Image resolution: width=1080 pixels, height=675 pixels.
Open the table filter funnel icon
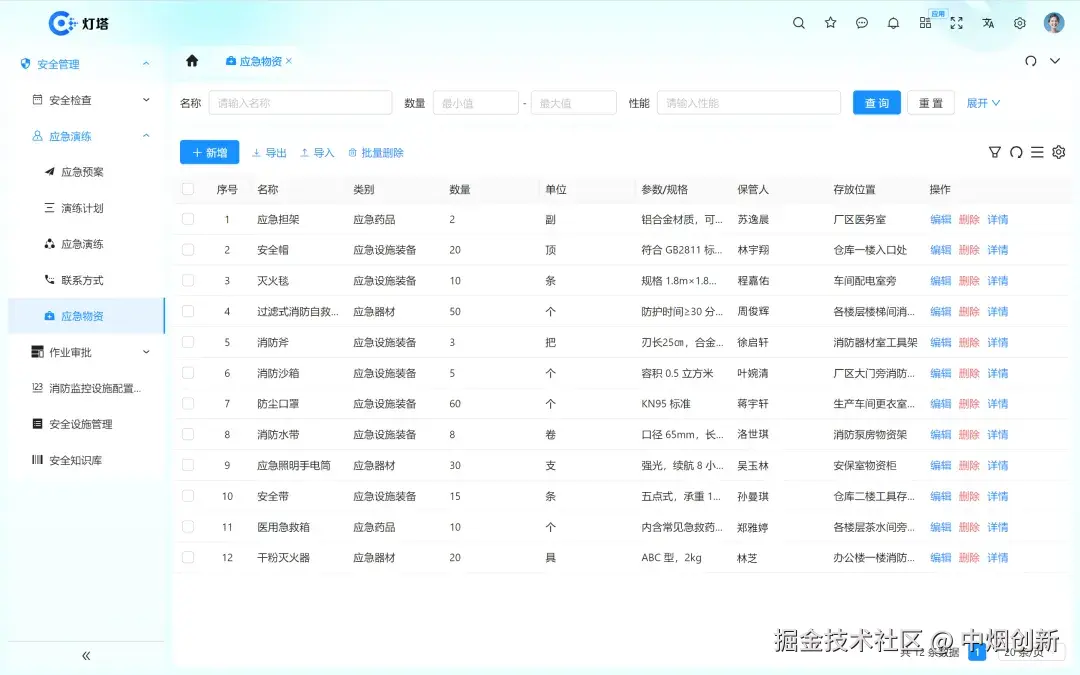click(x=994, y=152)
